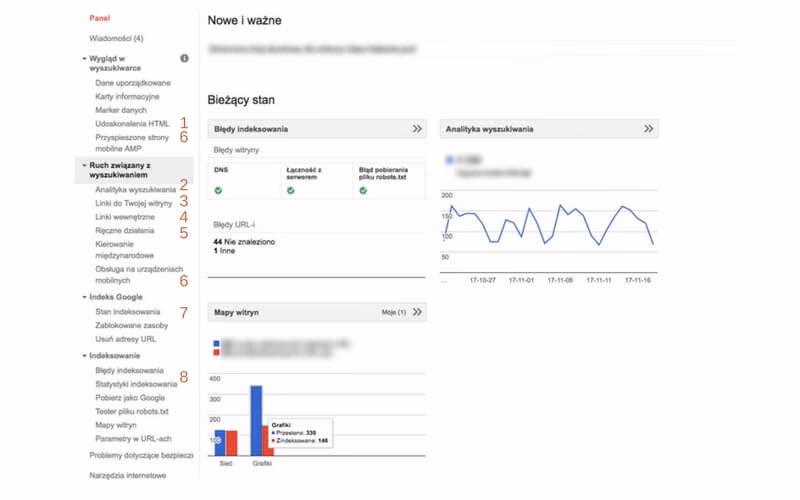
Task: Collapse the Wygląd w wyszukiwarce section arrow
Action: pyautogui.click(x=84, y=59)
